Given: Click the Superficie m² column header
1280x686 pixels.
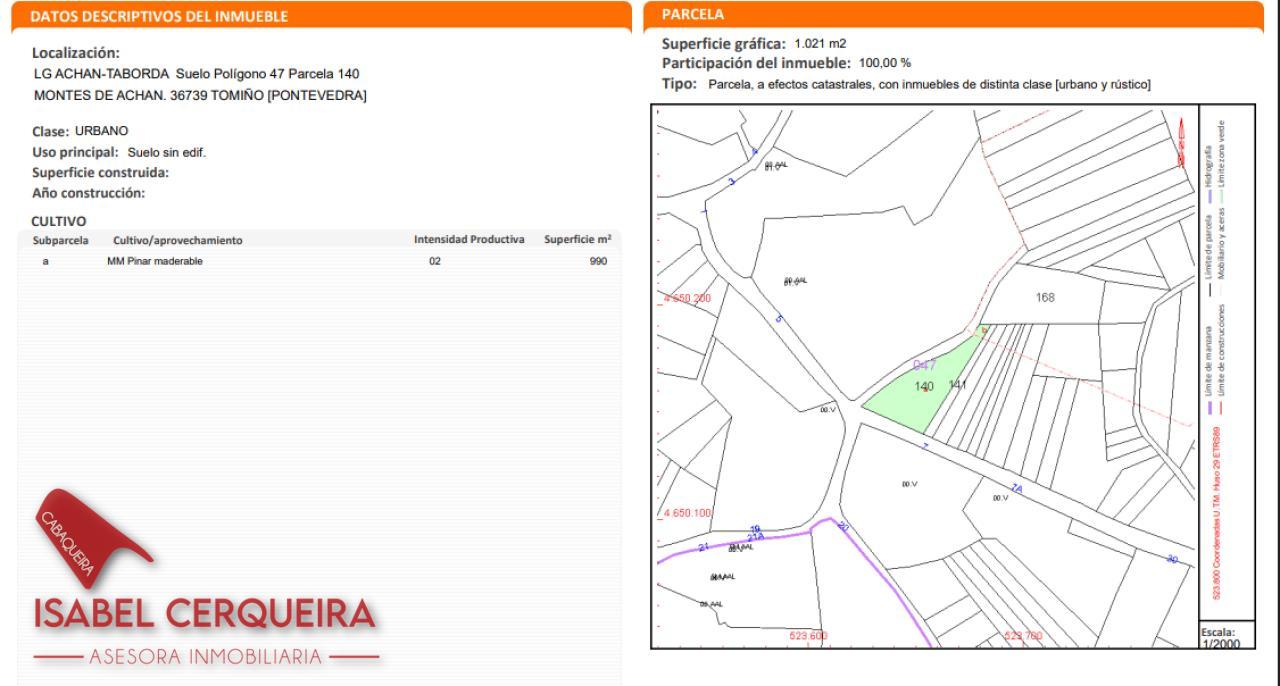Looking at the screenshot, I should tap(577, 240).
